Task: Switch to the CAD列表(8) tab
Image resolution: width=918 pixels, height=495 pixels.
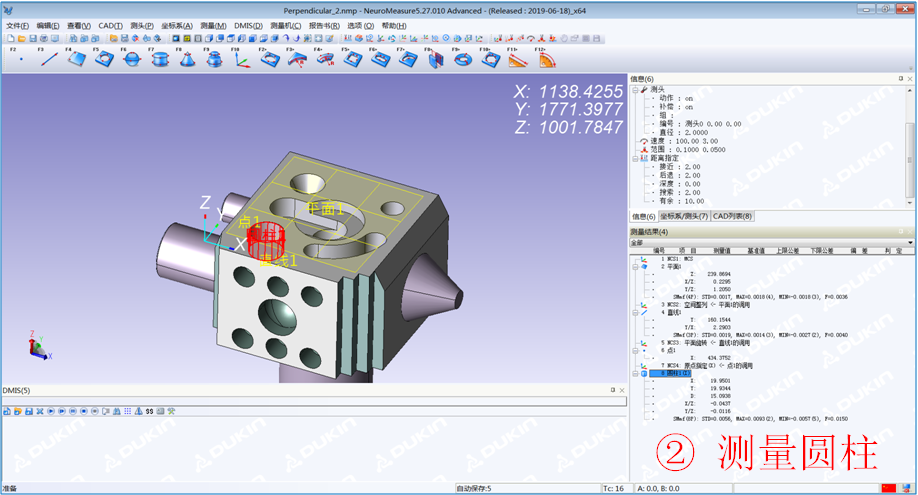Action: point(732,216)
